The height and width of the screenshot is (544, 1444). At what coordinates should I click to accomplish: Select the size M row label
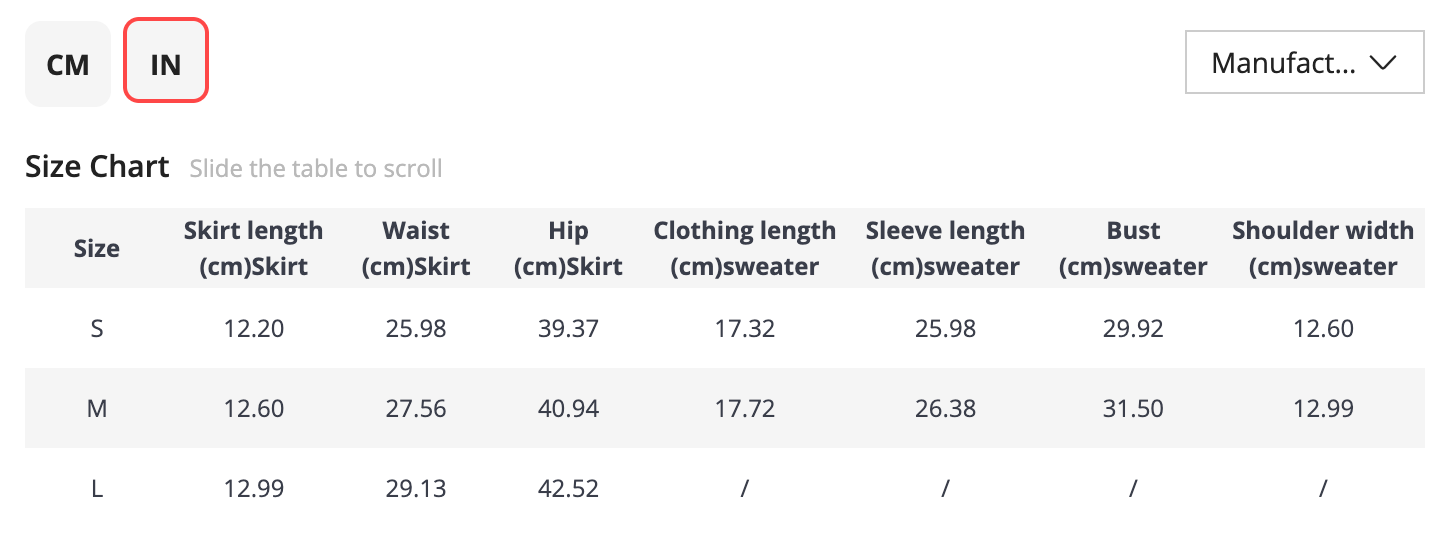click(x=97, y=409)
